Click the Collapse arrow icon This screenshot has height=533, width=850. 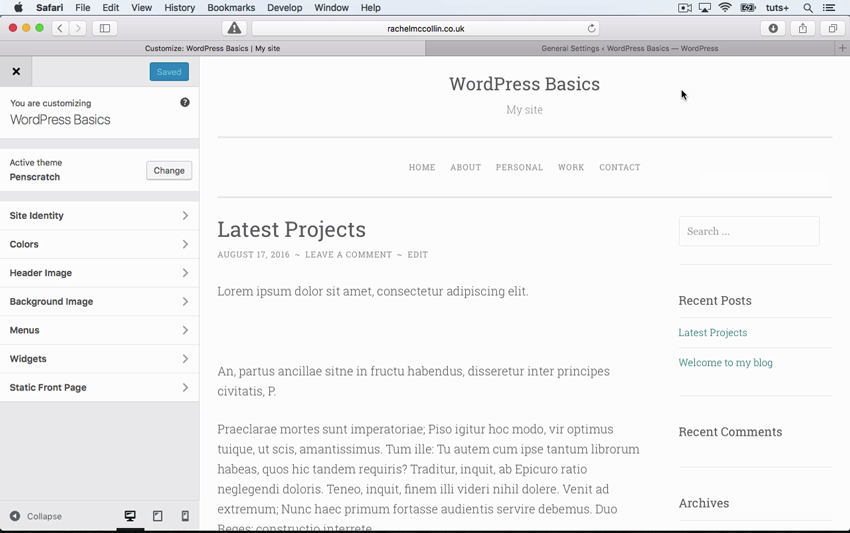tap(15, 516)
